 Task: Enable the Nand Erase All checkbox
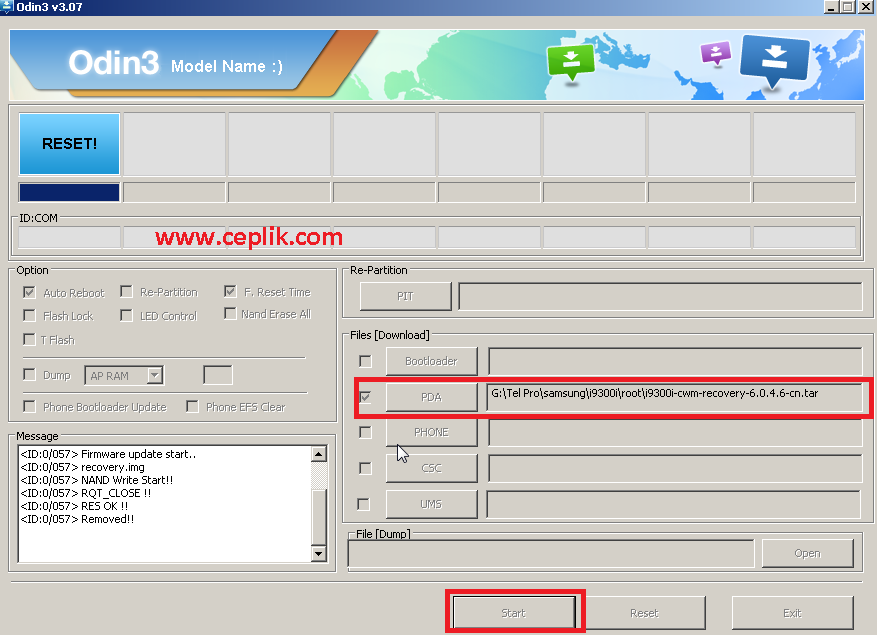point(230,313)
